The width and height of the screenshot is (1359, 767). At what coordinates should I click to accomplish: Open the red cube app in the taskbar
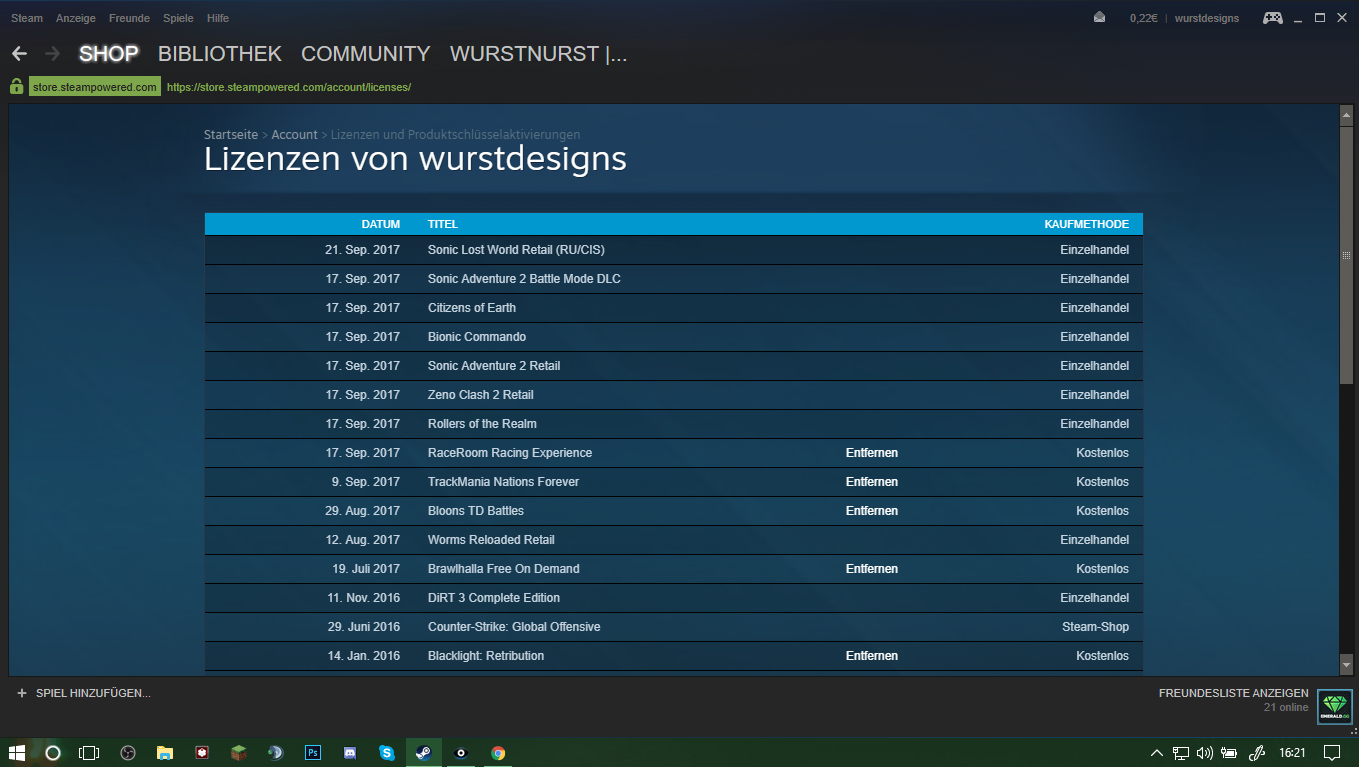pos(201,752)
